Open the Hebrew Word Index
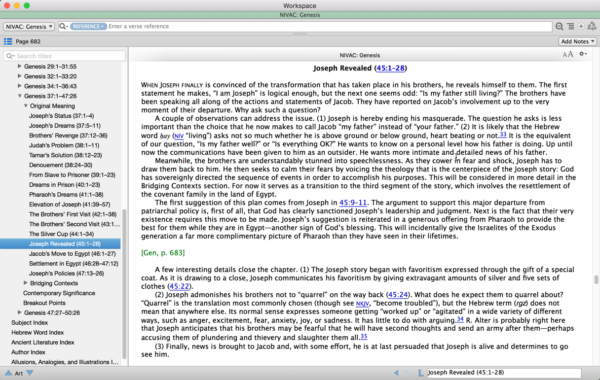The width and height of the screenshot is (600, 380). click(x=38, y=333)
